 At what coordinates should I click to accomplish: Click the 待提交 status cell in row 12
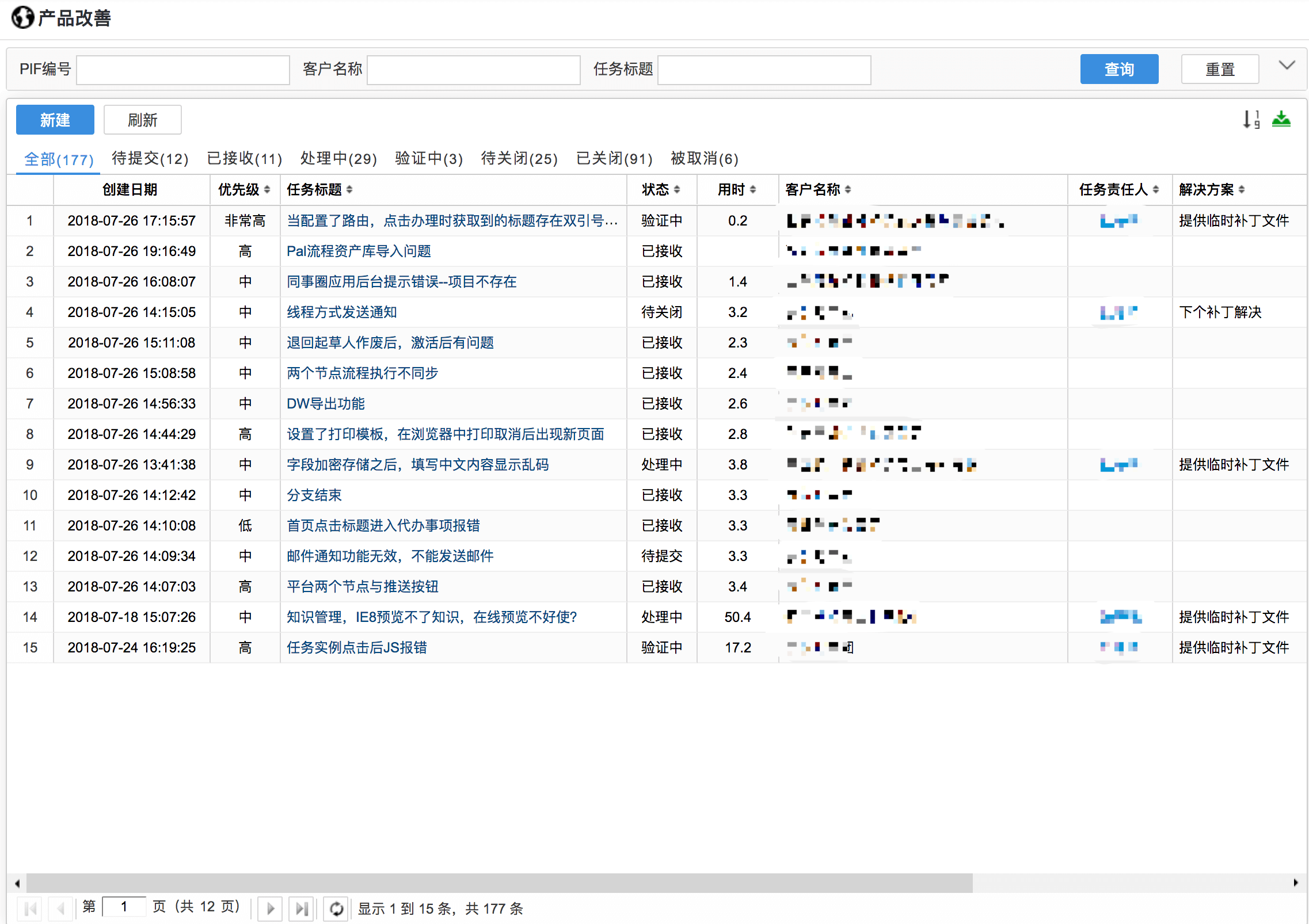coord(662,556)
